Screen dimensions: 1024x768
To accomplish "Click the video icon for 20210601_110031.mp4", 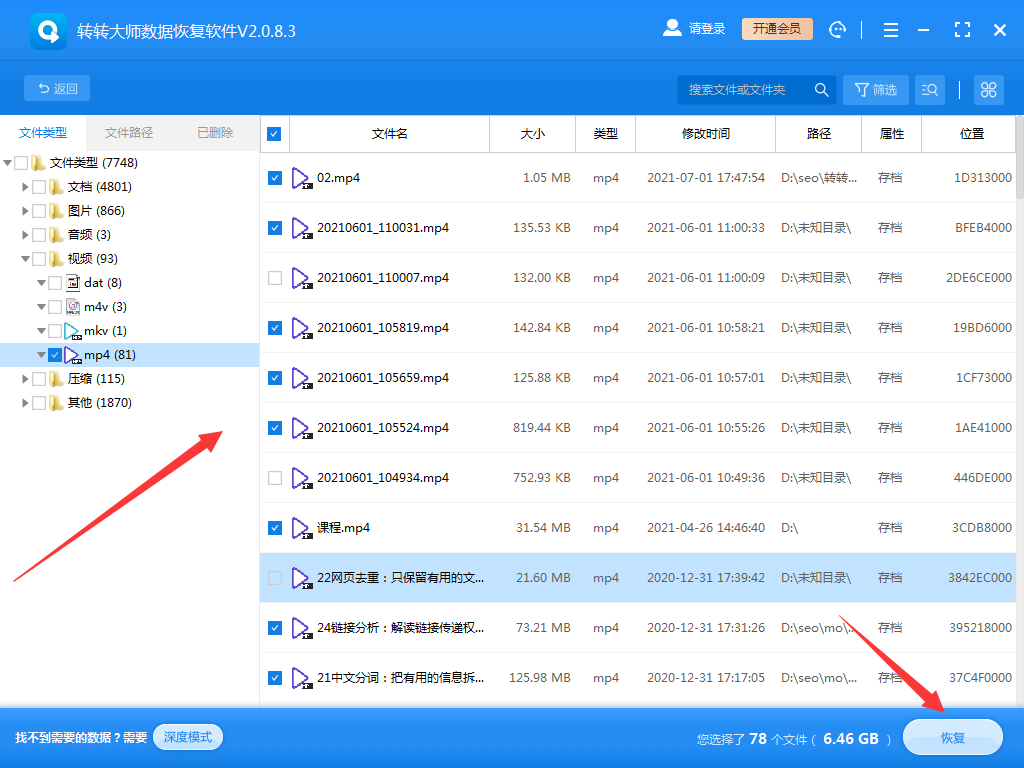I will click(302, 229).
